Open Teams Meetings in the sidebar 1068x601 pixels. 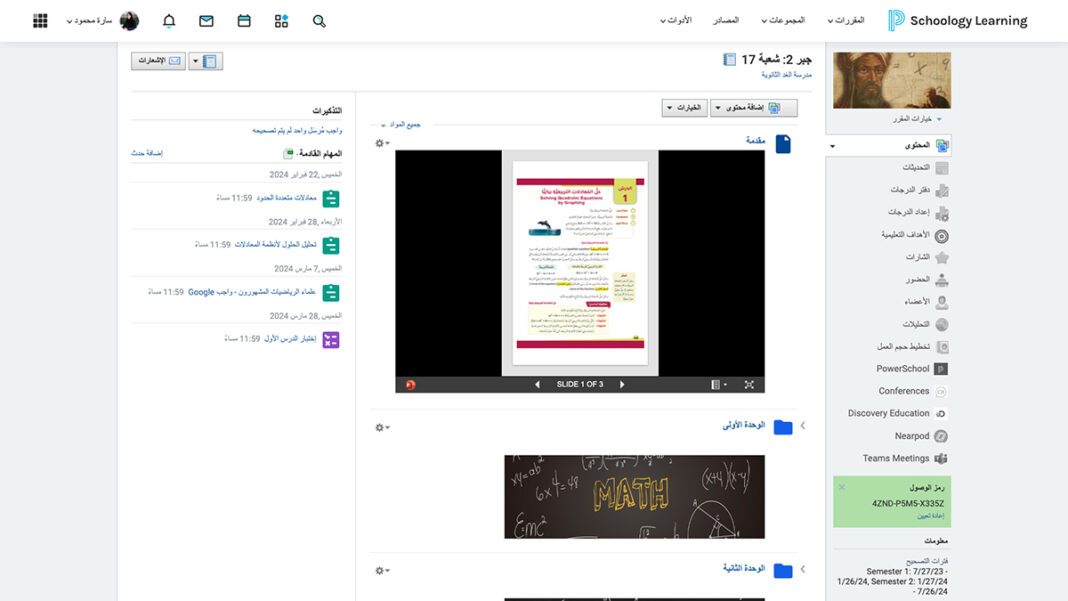click(899, 458)
